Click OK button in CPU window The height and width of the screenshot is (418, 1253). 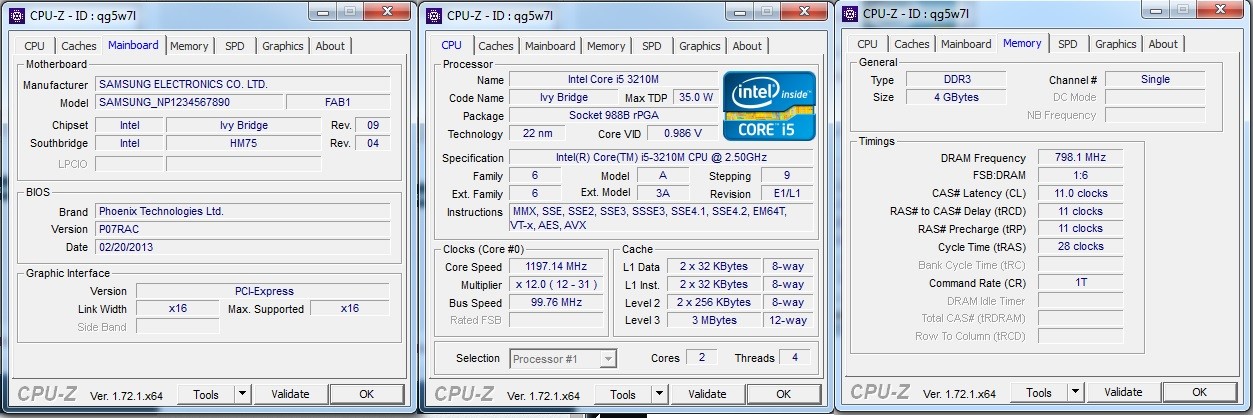[x=783, y=394]
